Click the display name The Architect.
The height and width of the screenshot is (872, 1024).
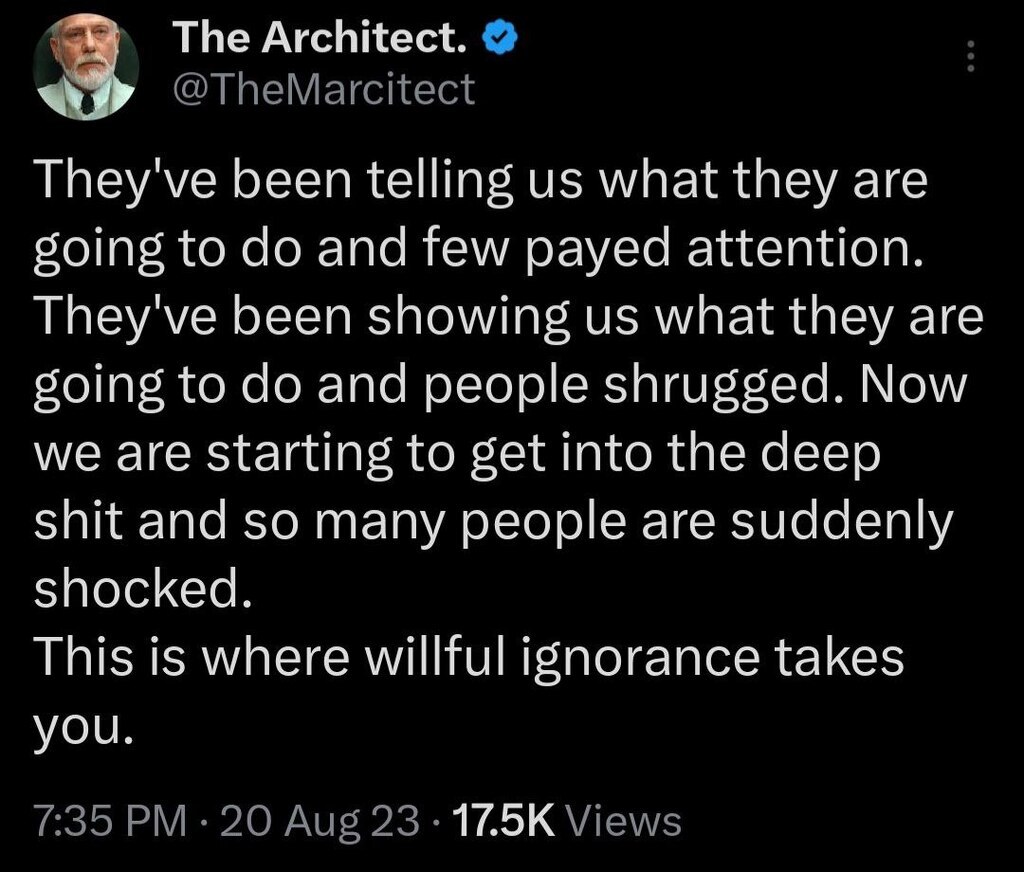pyautogui.click(x=321, y=37)
